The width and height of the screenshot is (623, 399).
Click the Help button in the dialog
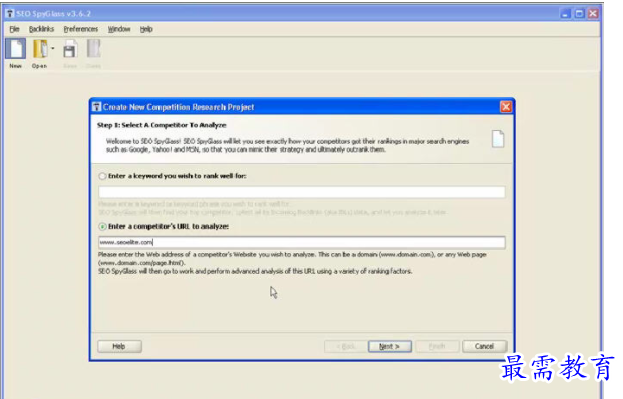pyautogui.click(x=119, y=347)
